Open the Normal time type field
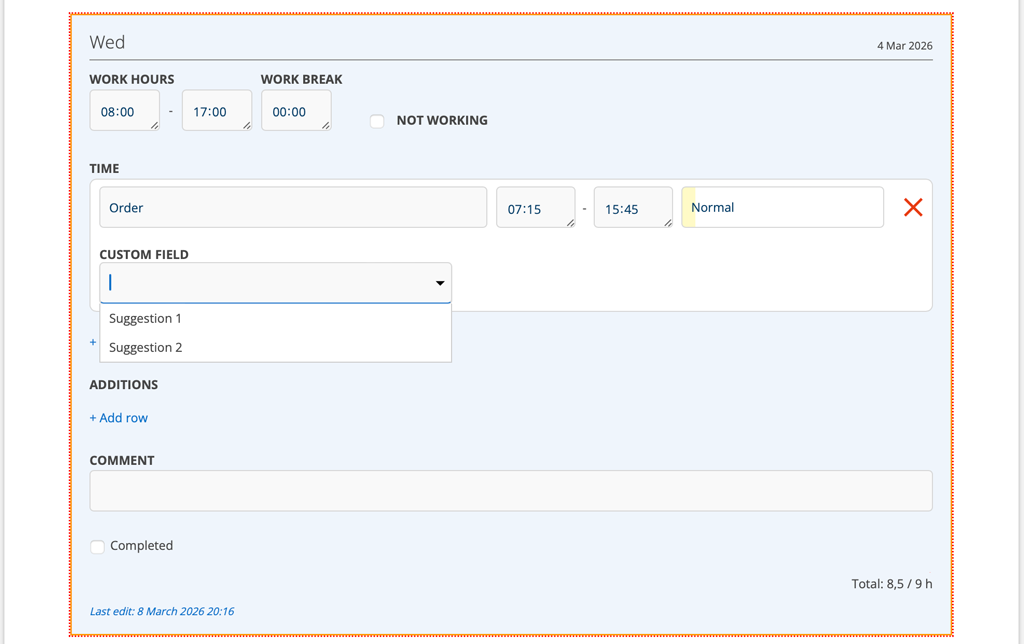The height and width of the screenshot is (644, 1024). [x=782, y=207]
